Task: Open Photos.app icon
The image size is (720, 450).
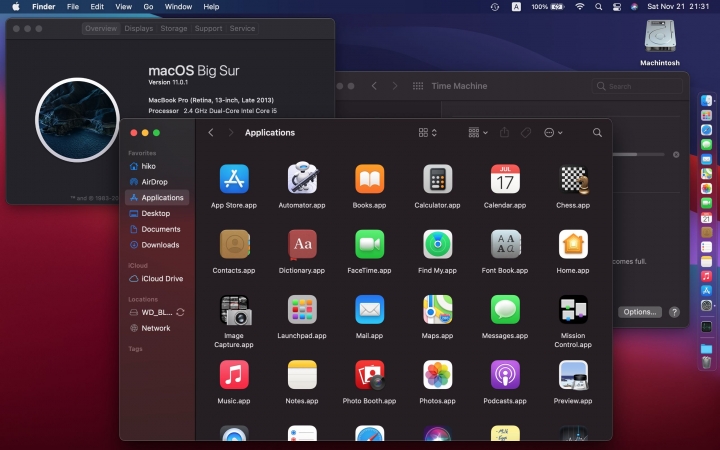Action: 437,375
